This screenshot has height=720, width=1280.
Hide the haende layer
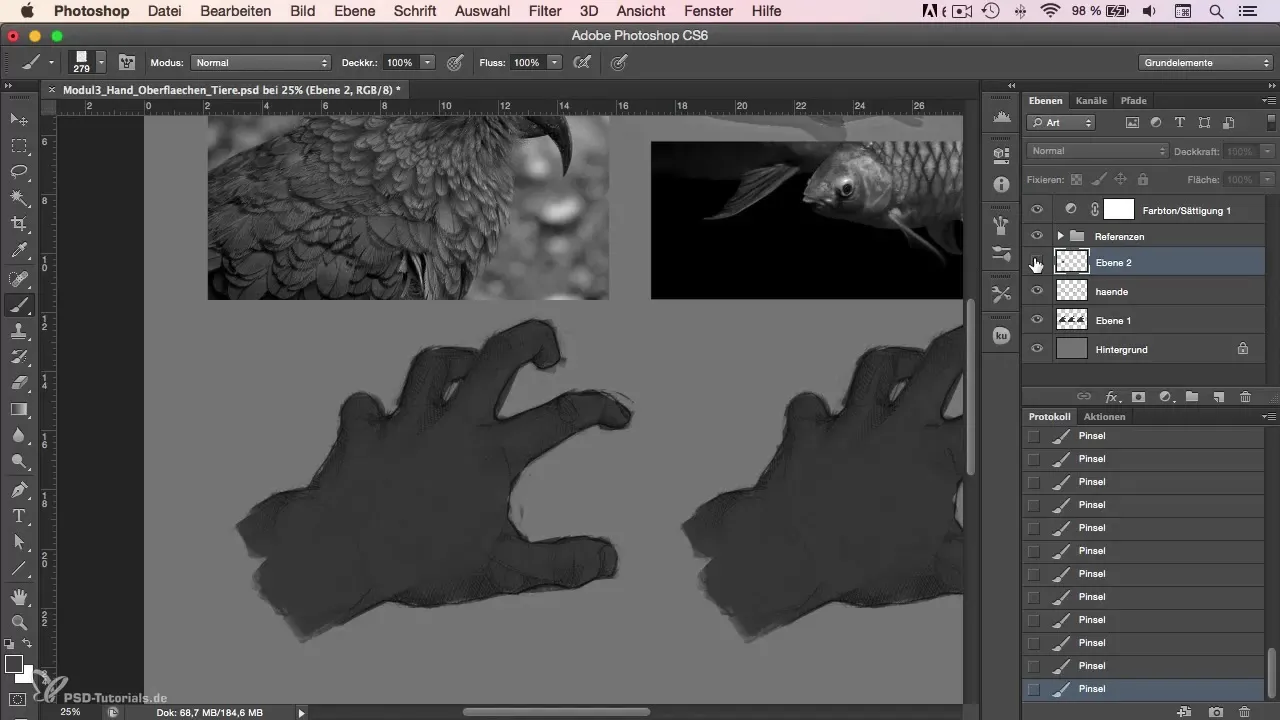[1037, 291]
